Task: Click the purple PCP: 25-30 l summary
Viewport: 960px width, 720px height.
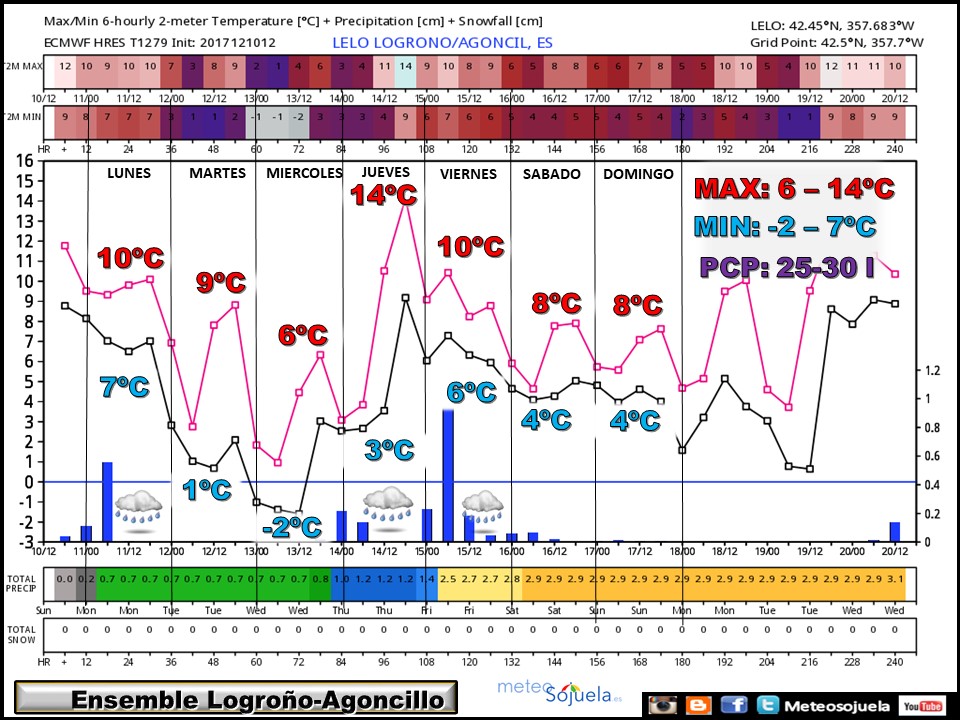Action: coord(786,268)
